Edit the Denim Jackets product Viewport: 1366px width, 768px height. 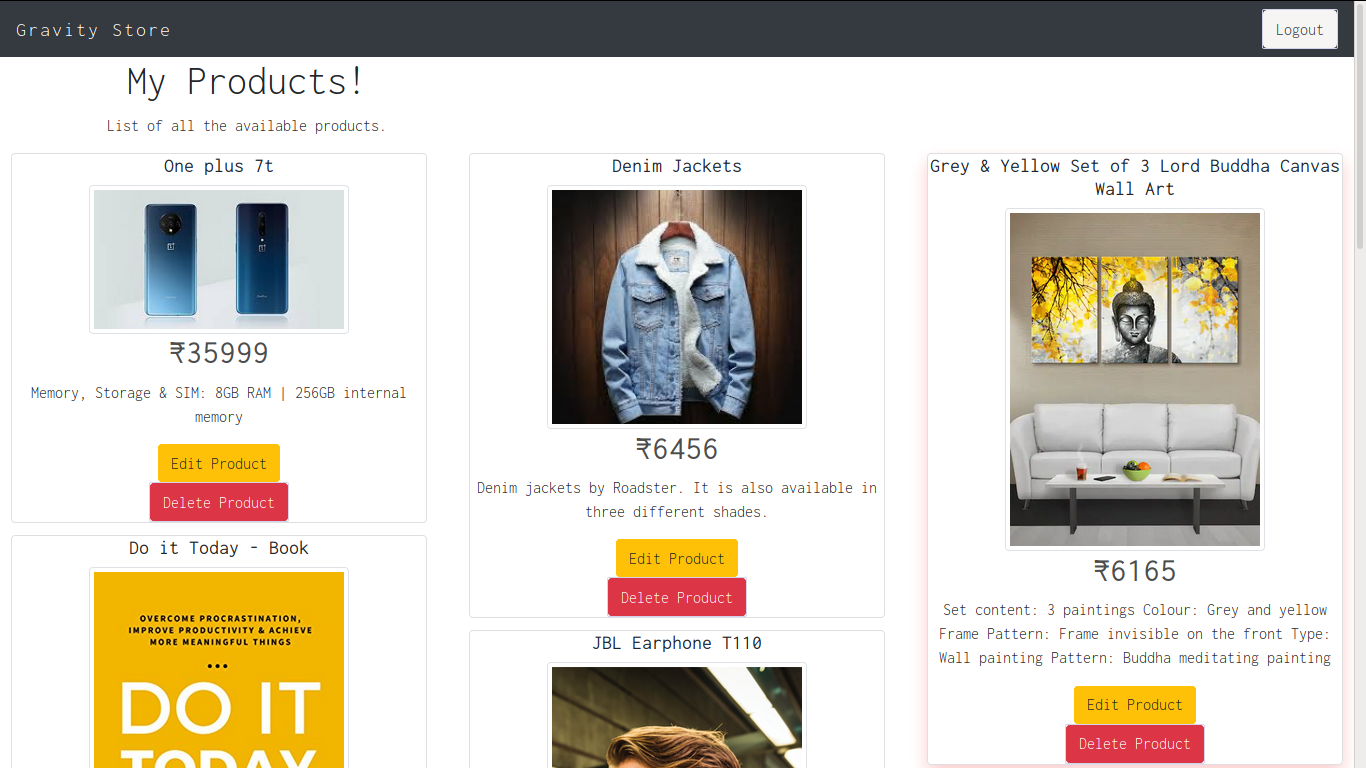[677, 558]
